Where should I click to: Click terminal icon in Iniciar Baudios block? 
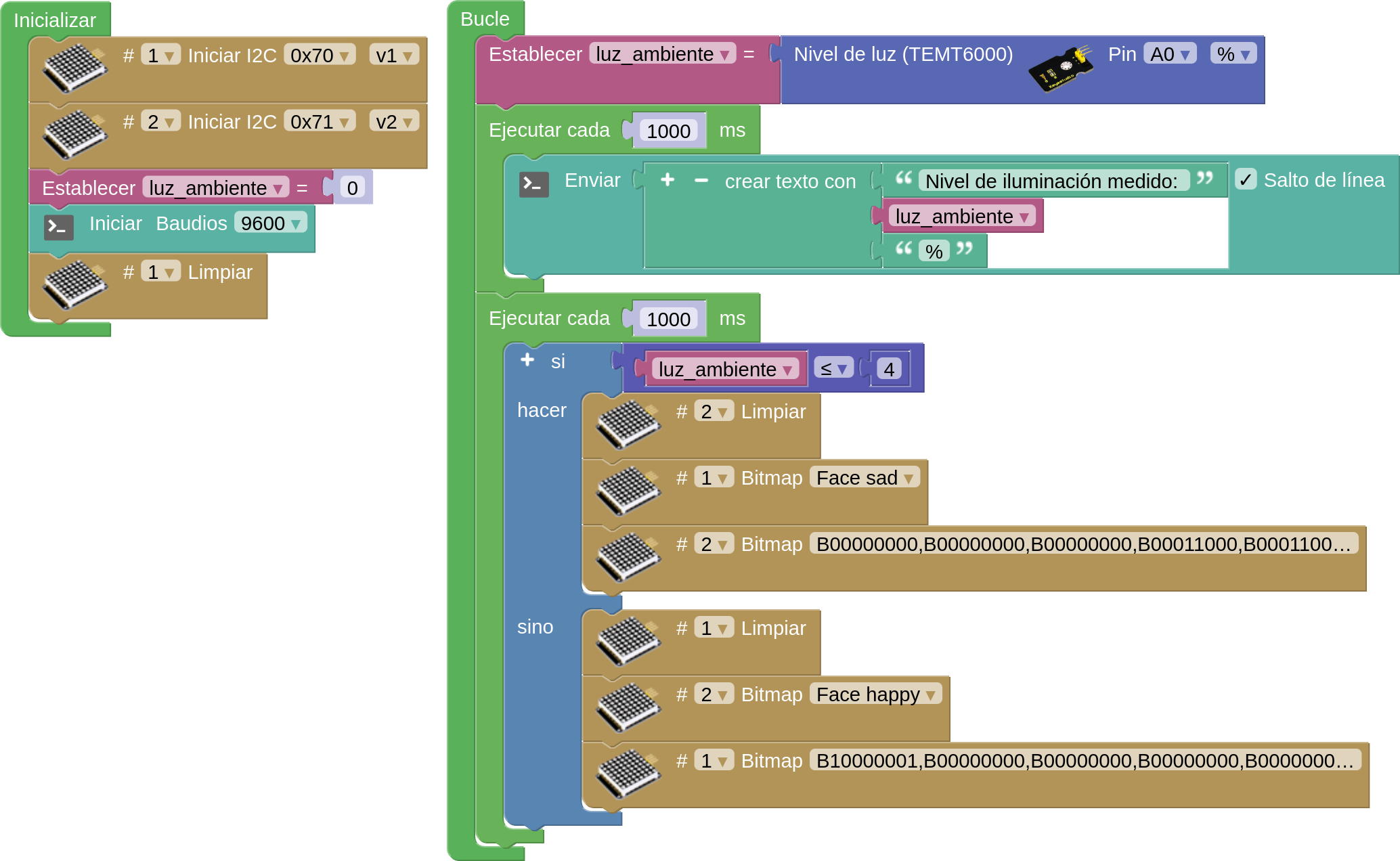coord(59,227)
